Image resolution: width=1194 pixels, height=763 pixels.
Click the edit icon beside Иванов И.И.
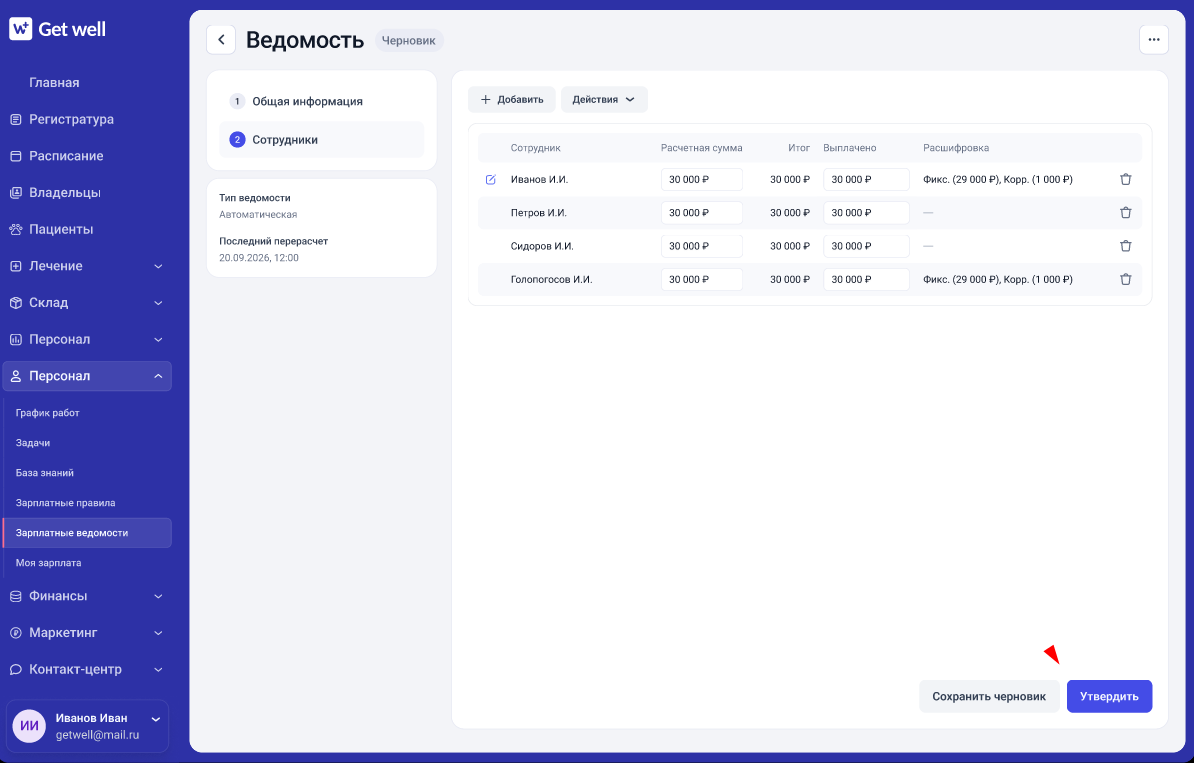490,180
